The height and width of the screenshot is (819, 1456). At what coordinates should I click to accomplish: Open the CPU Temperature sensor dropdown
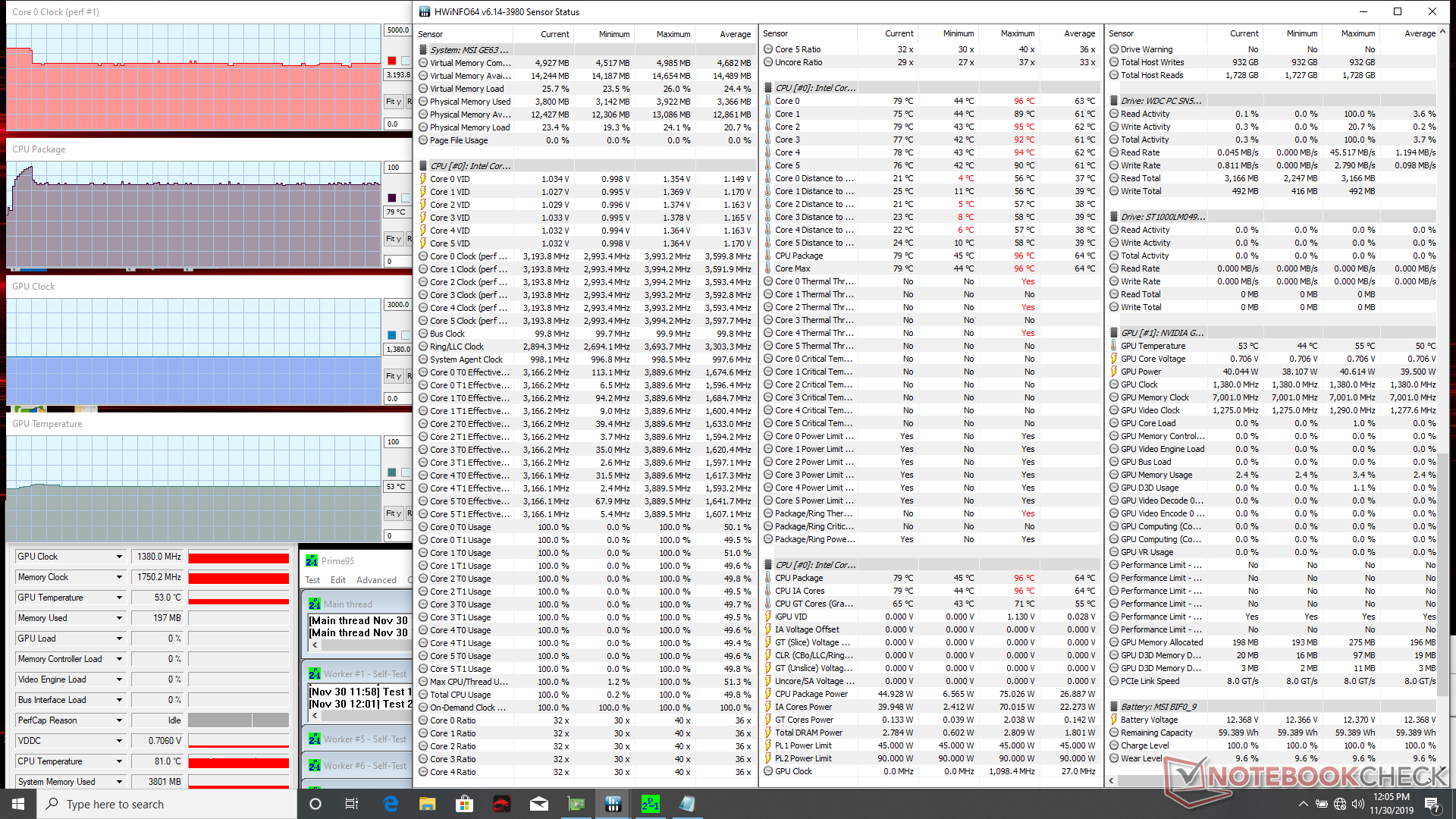[x=119, y=761]
